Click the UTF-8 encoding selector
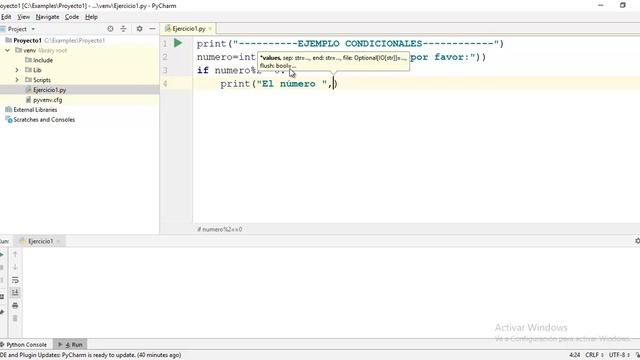Image resolution: width=640 pixels, height=360 pixels. click(620, 355)
